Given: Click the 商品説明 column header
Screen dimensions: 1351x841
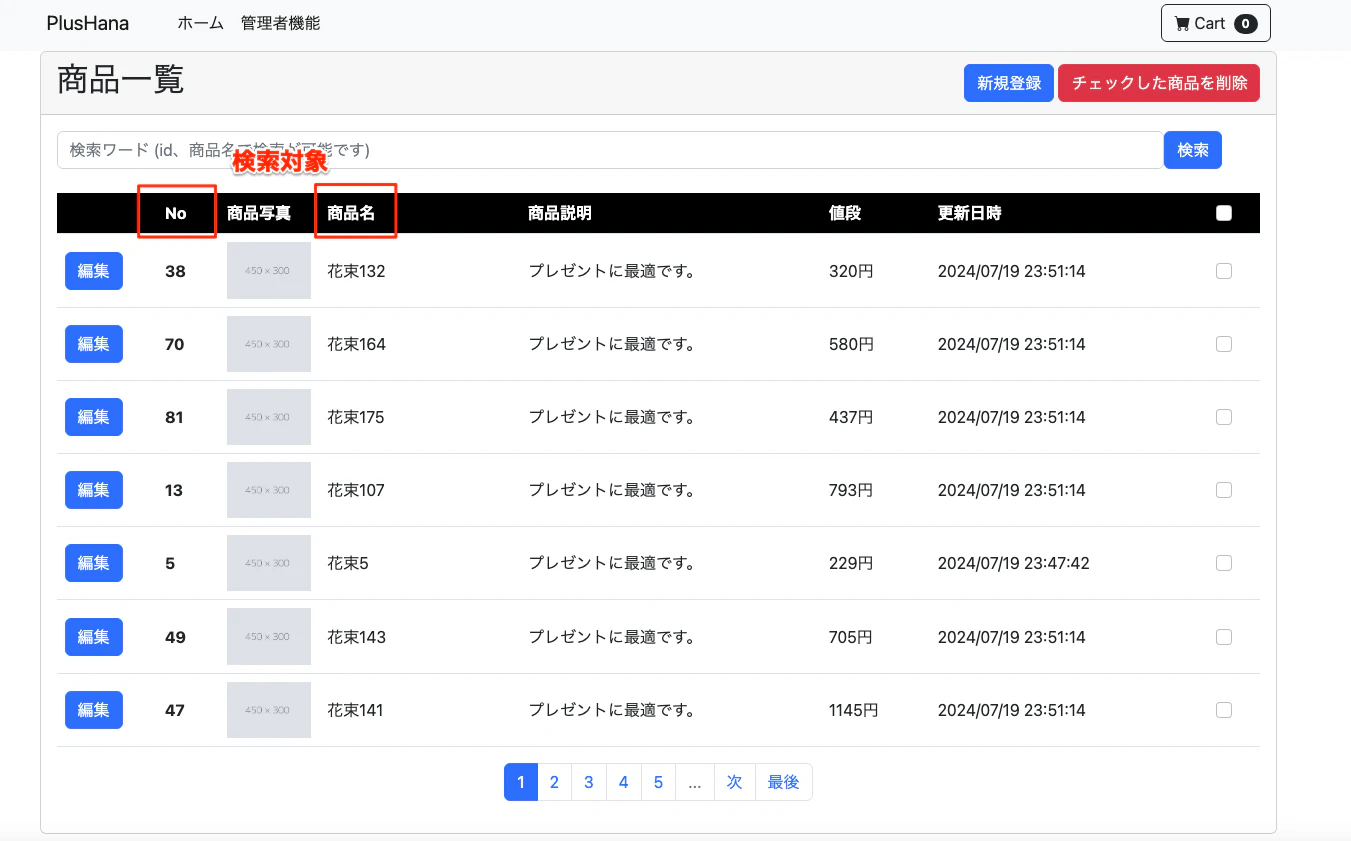Looking at the screenshot, I should click(x=560, y=213).
